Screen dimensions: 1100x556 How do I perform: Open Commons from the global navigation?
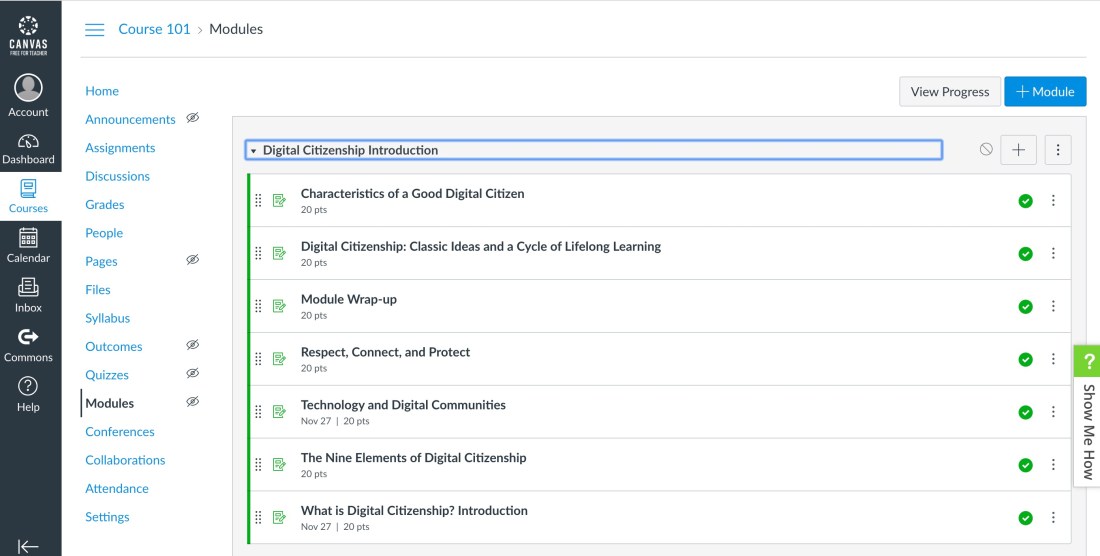[x=28, y=344]
